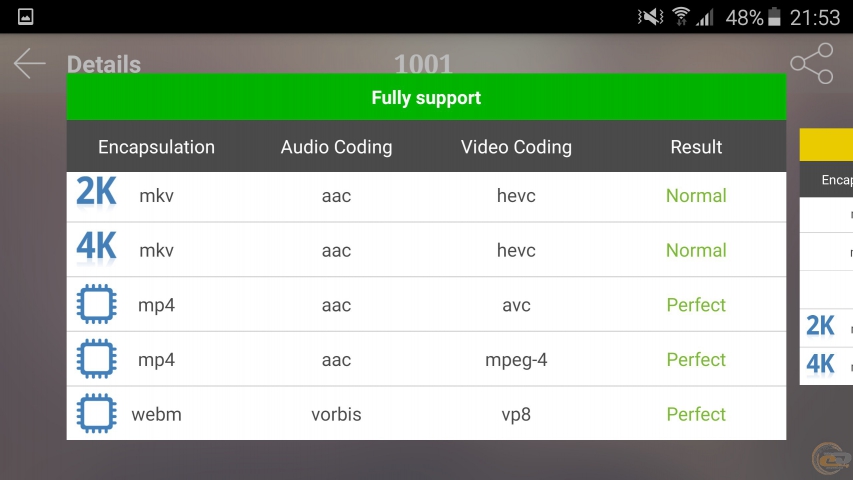Tap Normal result for 2K hevc row
Viewport: 853px width, 480px height.
pyautogui.click(x=696, y=196)
